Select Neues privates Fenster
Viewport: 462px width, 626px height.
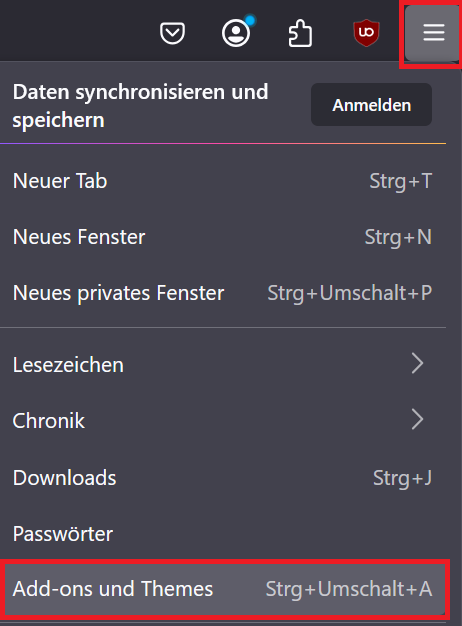pos(223,293)
